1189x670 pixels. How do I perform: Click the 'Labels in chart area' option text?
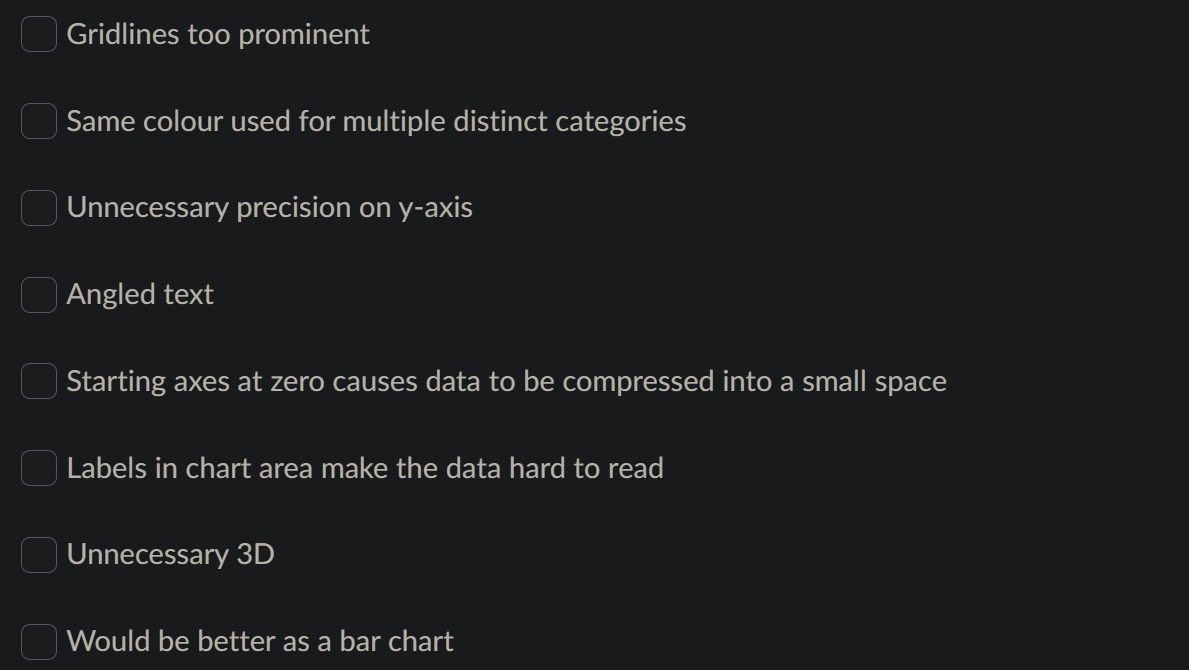click(365, 468)
